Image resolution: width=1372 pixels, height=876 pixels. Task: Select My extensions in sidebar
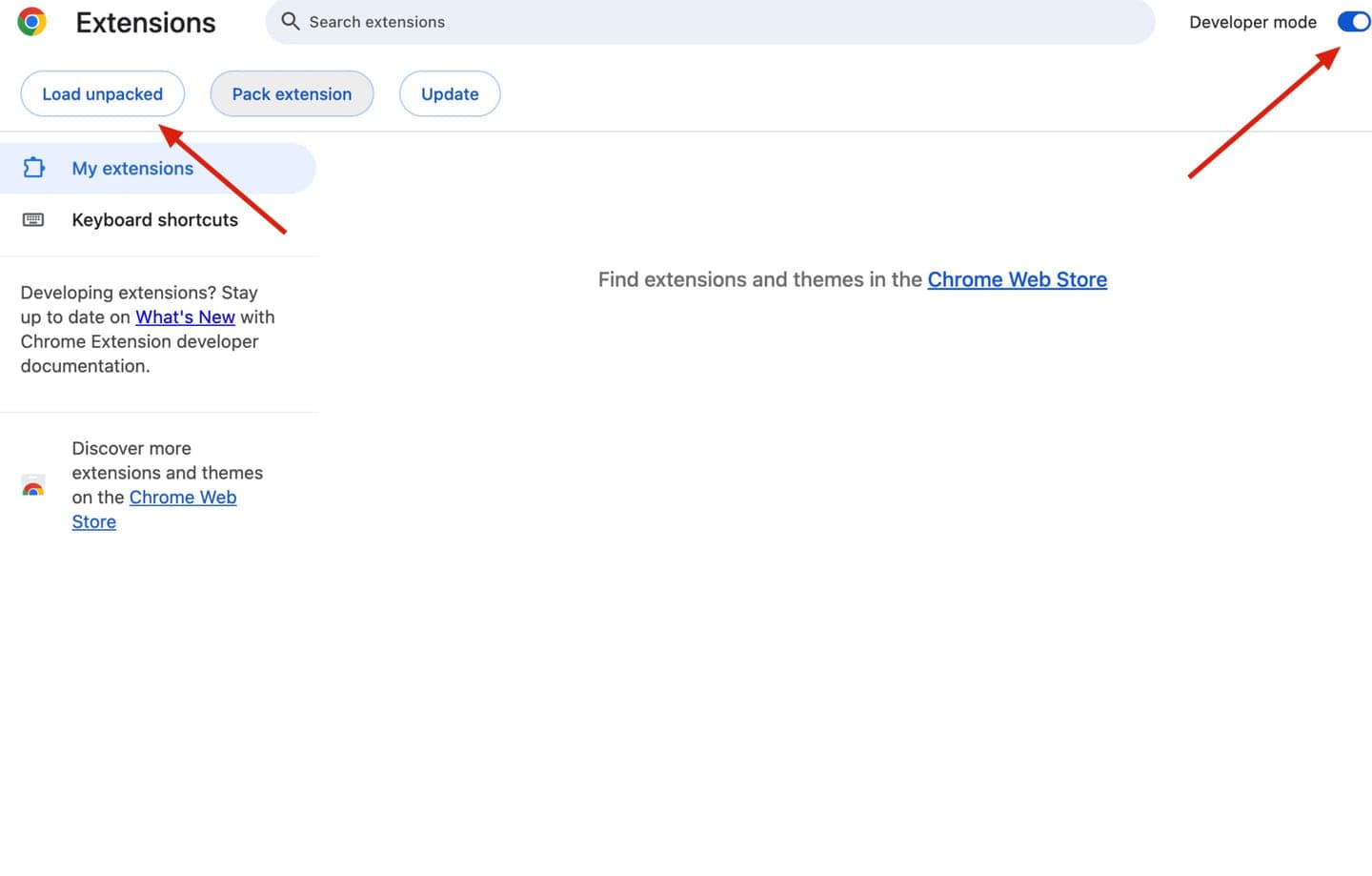[157, 168]
